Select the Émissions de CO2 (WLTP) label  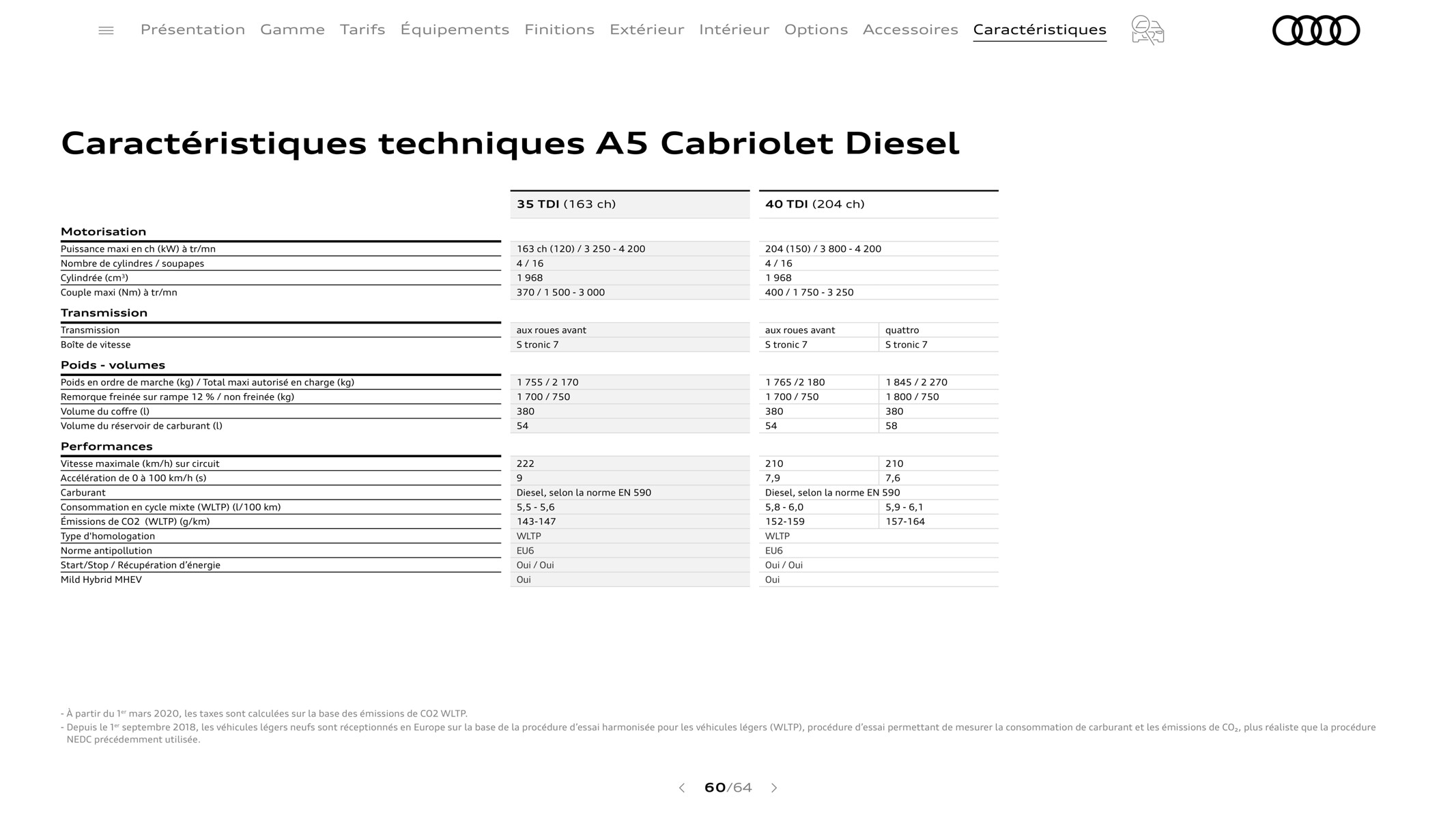click(x=135, y=521)
